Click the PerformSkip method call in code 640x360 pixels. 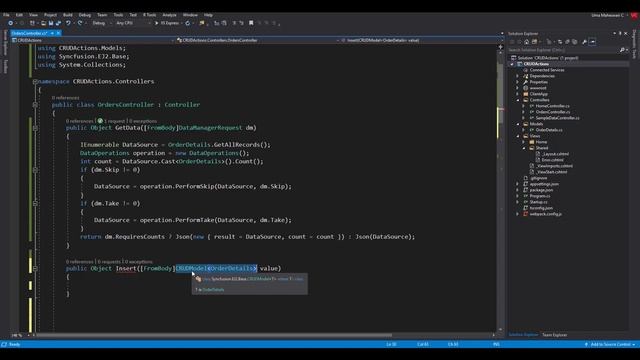(x=196, y=187)
